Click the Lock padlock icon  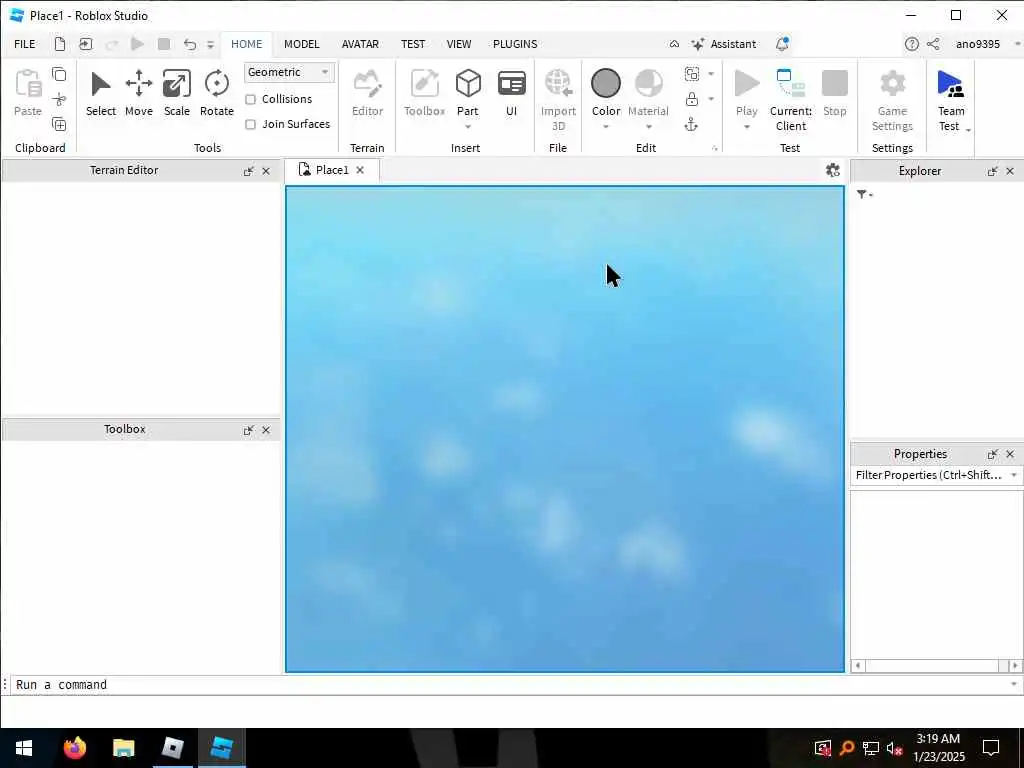(x=692, y=99)
